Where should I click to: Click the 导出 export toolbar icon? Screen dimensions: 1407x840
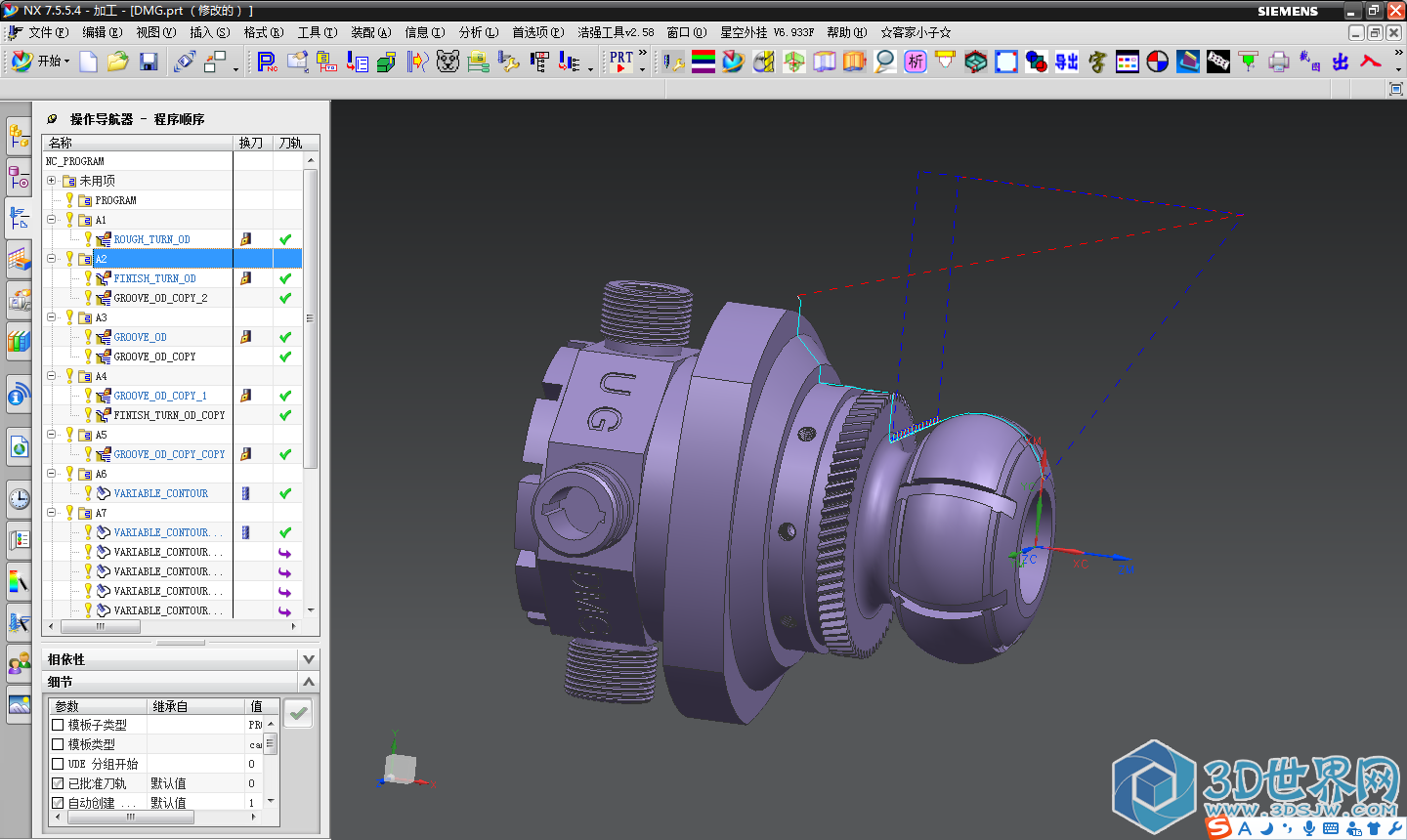click(1067, 62)
